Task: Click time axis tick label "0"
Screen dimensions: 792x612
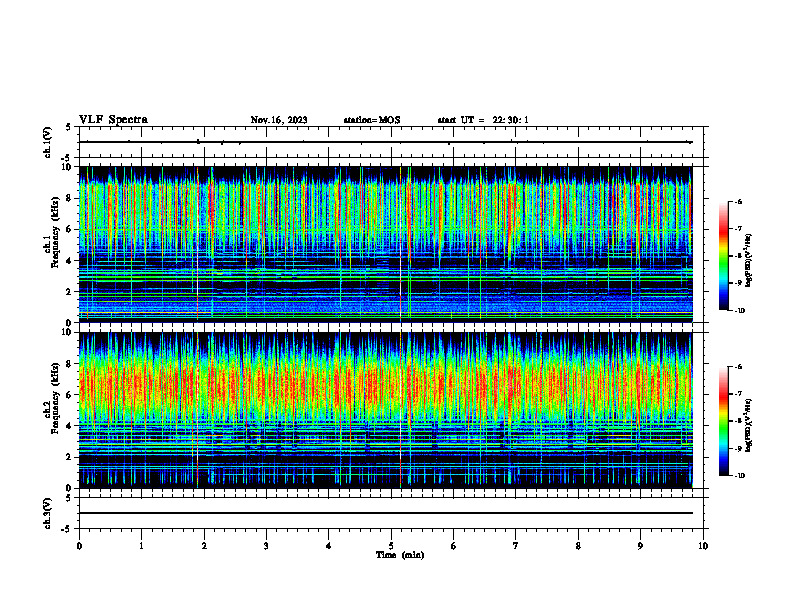Action: pos(79,546)
